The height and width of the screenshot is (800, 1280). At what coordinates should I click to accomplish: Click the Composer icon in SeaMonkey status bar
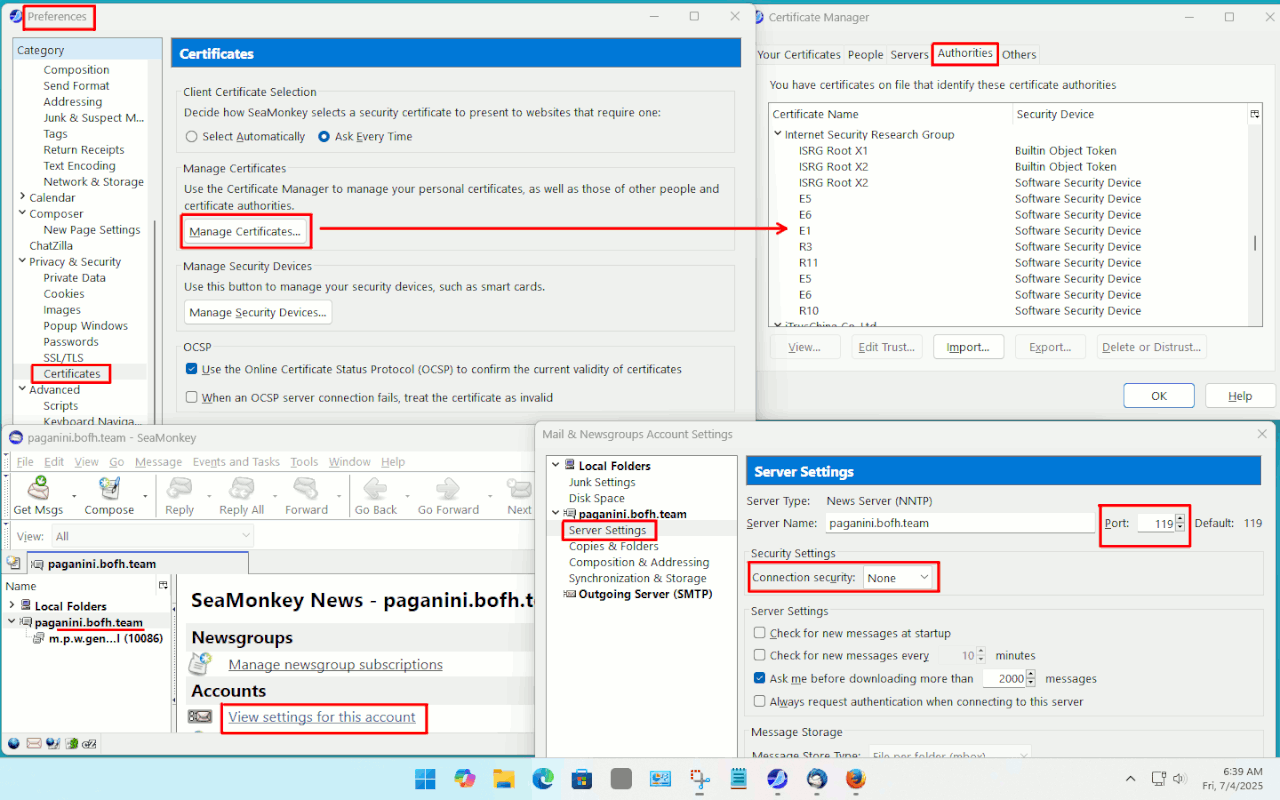point(52,743)
